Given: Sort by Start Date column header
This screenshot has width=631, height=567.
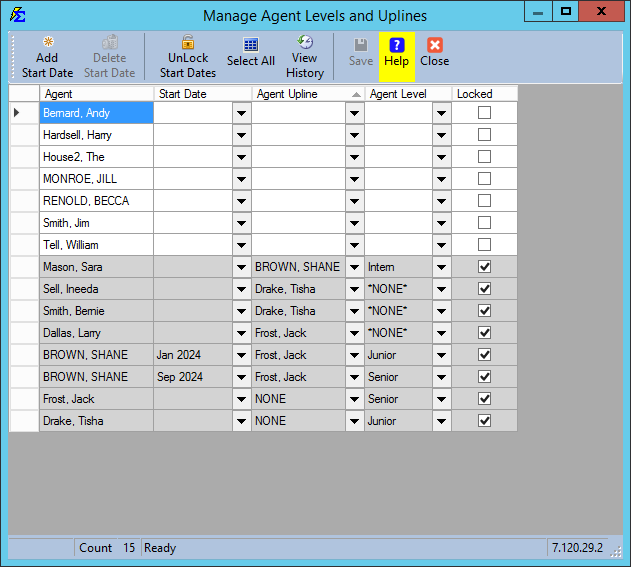Looking at the screenshot, I should coord(203,94).
